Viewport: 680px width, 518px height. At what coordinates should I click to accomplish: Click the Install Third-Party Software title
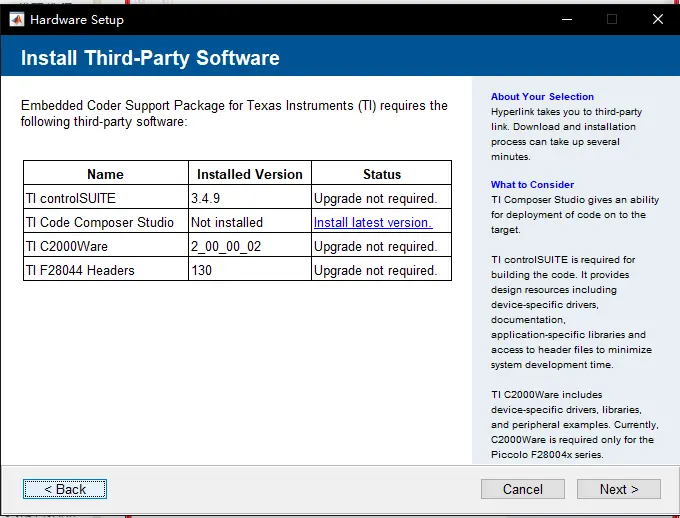point(150,58)
